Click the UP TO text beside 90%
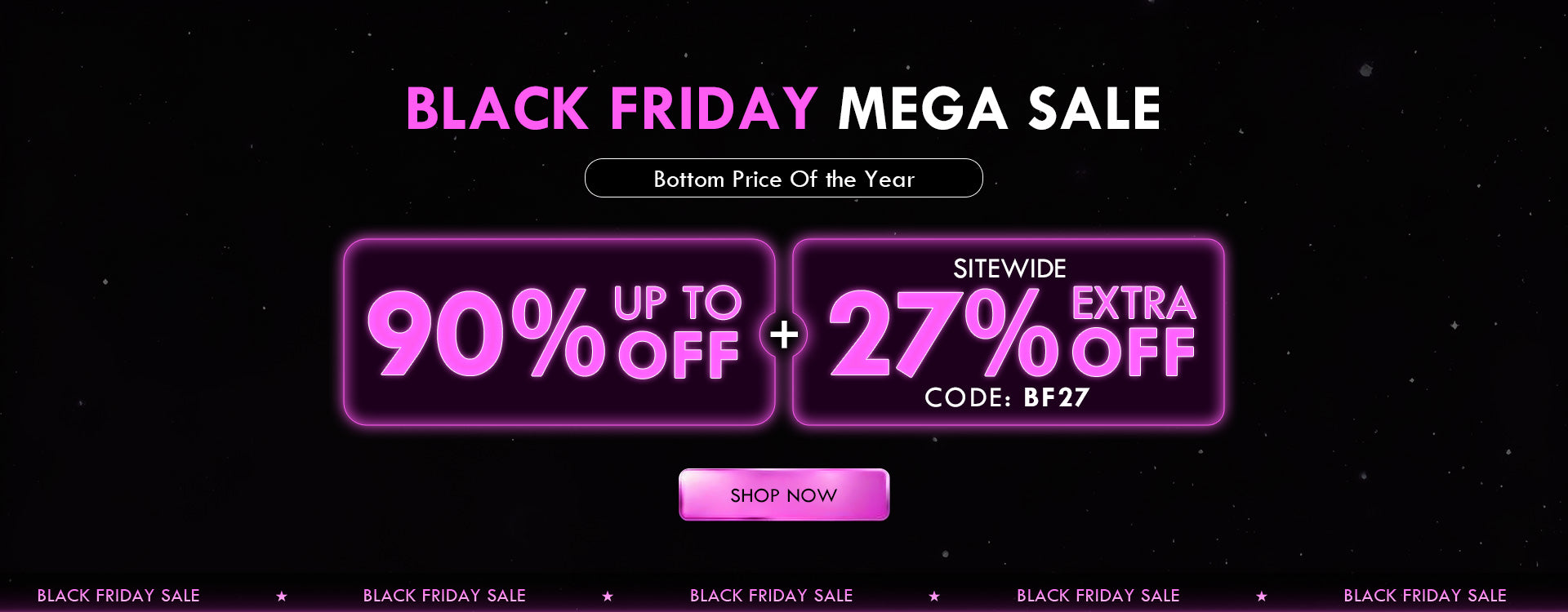The height and width of the screenshot is (612, 1568). (x=677, y=304)
